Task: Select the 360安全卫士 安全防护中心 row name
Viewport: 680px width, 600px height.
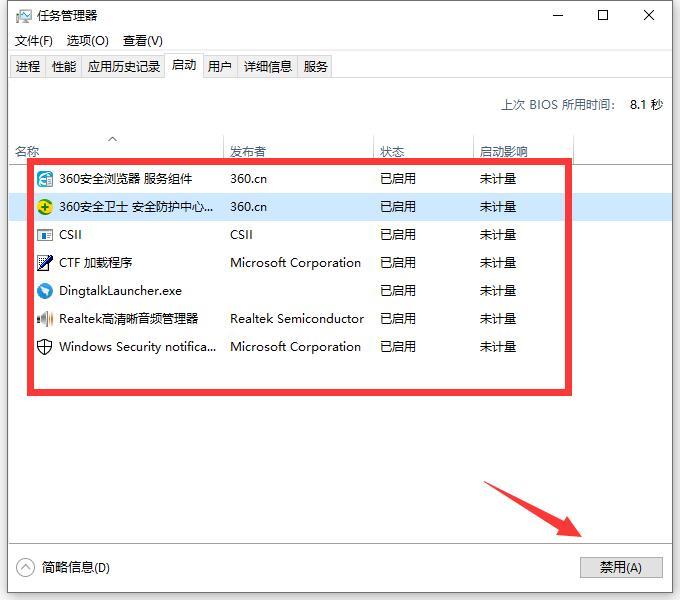Action: (136, 207)
